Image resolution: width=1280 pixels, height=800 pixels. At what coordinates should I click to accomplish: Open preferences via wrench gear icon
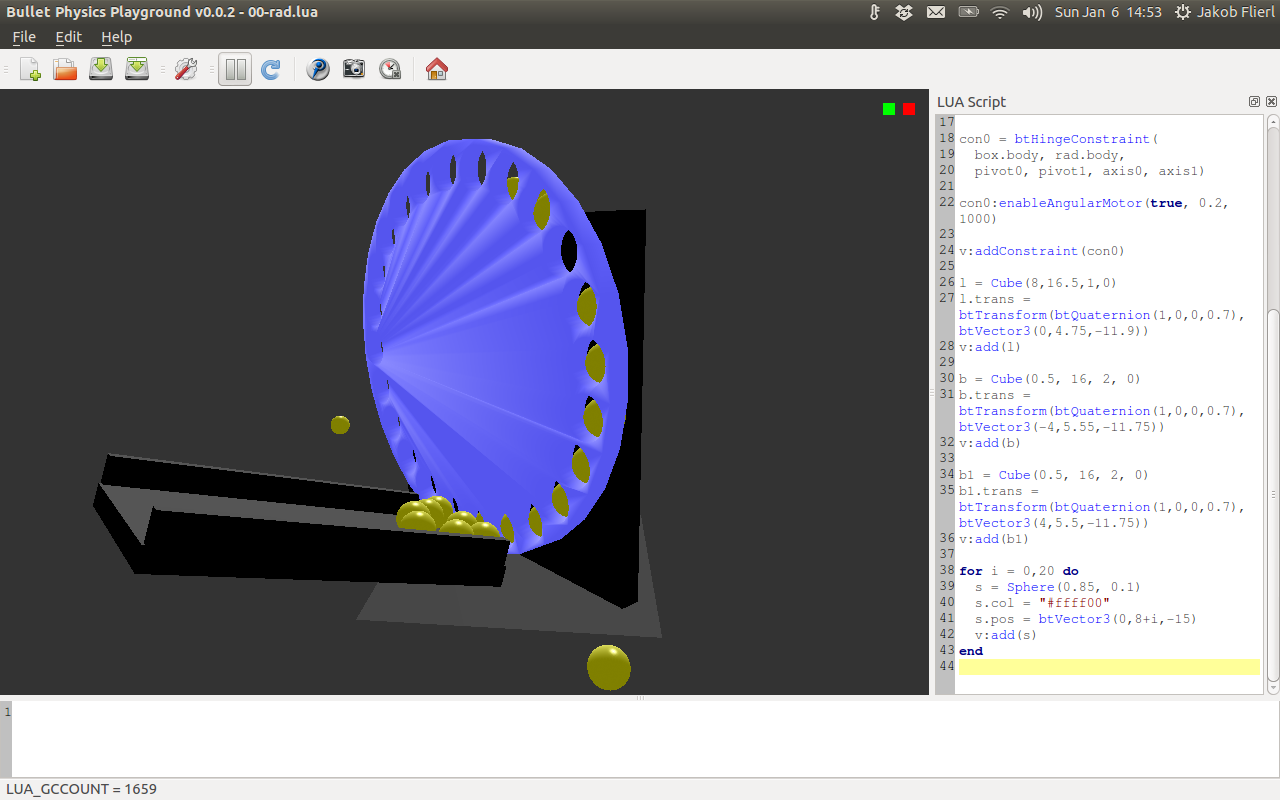coord(186,69)
